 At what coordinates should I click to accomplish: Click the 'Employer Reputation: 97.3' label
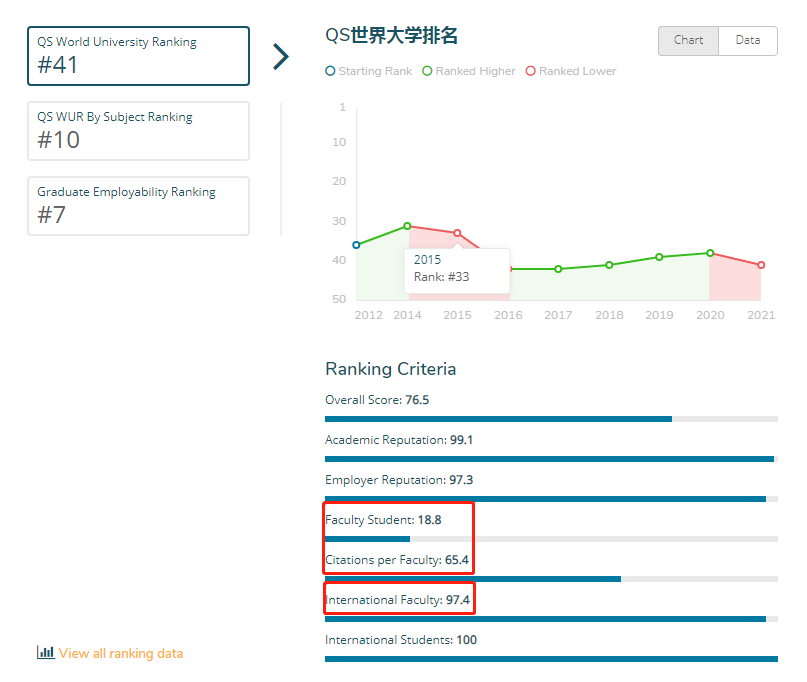pos(399,480)
